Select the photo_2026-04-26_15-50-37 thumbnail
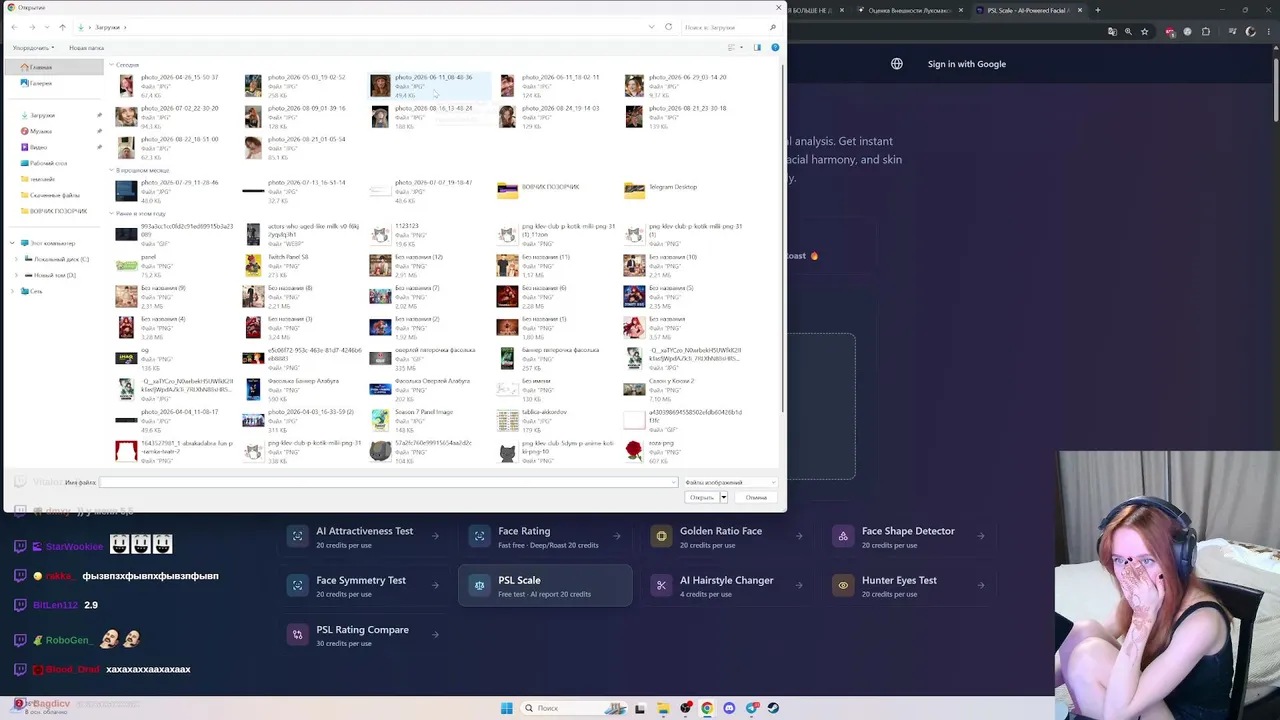The image size is (1280, 720). point(126,86)
